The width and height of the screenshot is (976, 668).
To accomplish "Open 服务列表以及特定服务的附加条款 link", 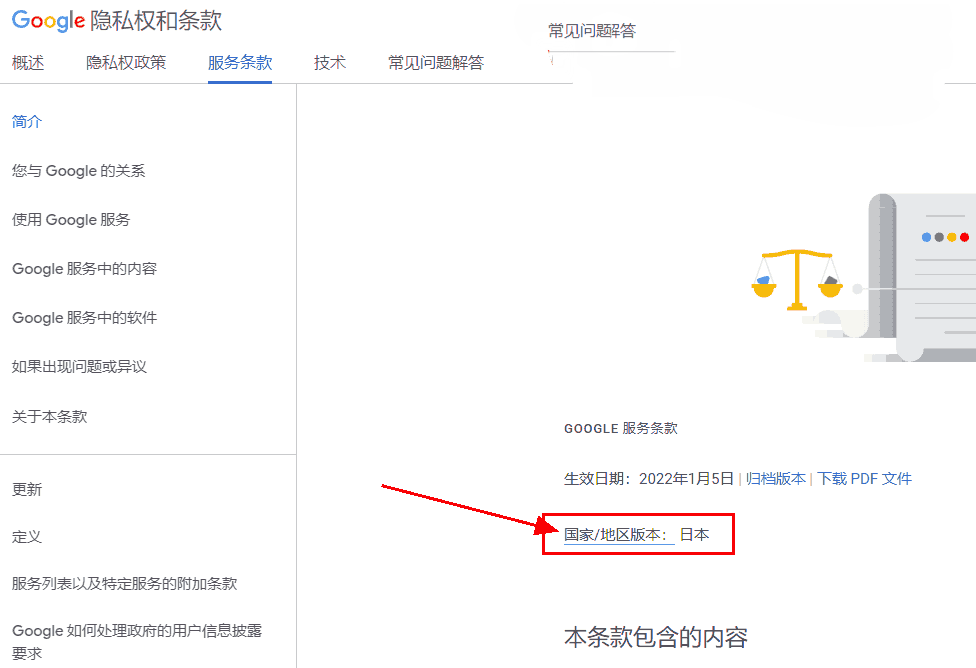I will click(125, 584).
